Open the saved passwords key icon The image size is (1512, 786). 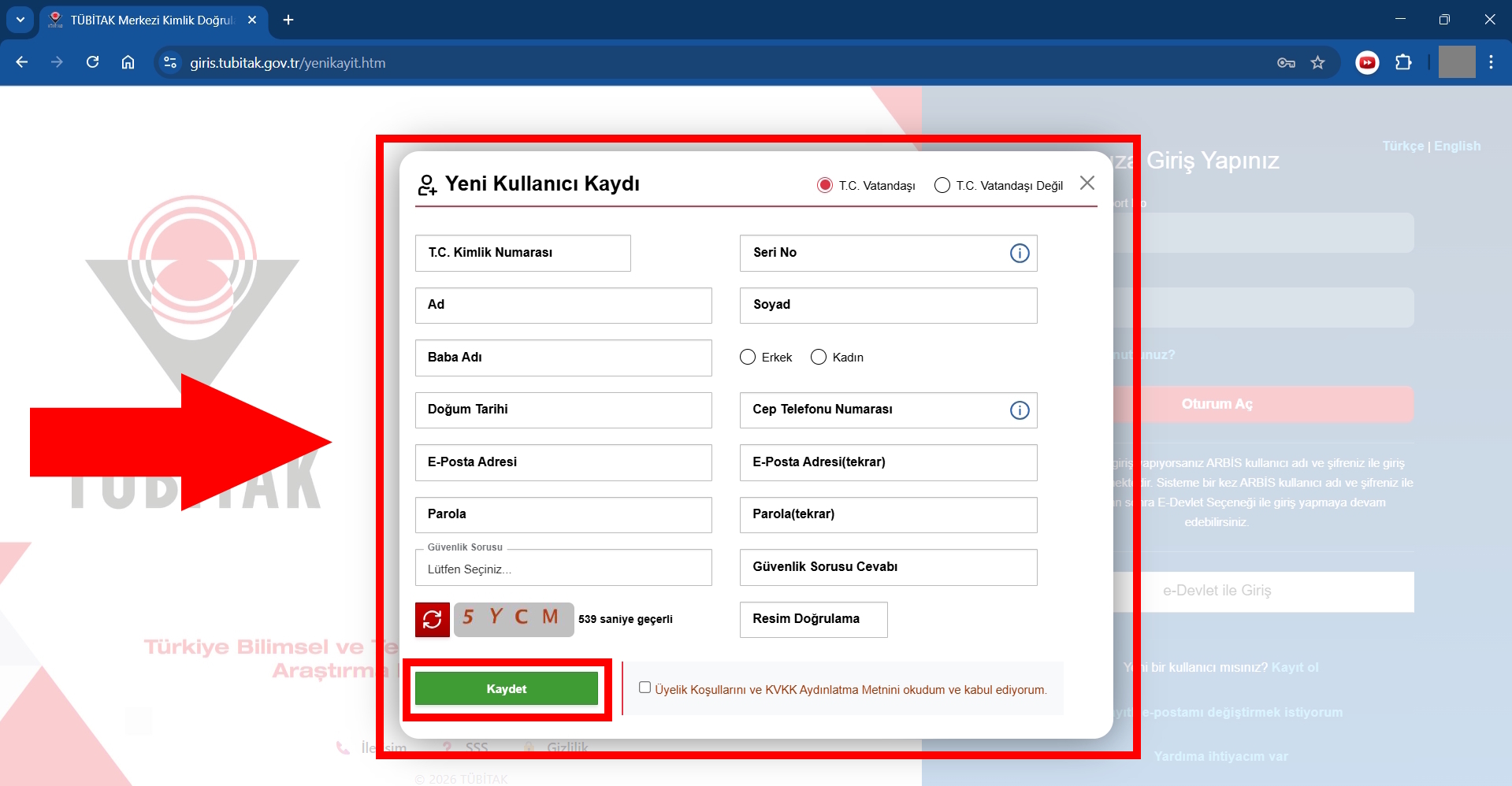pyautogui.click(x=1286, y=63)
